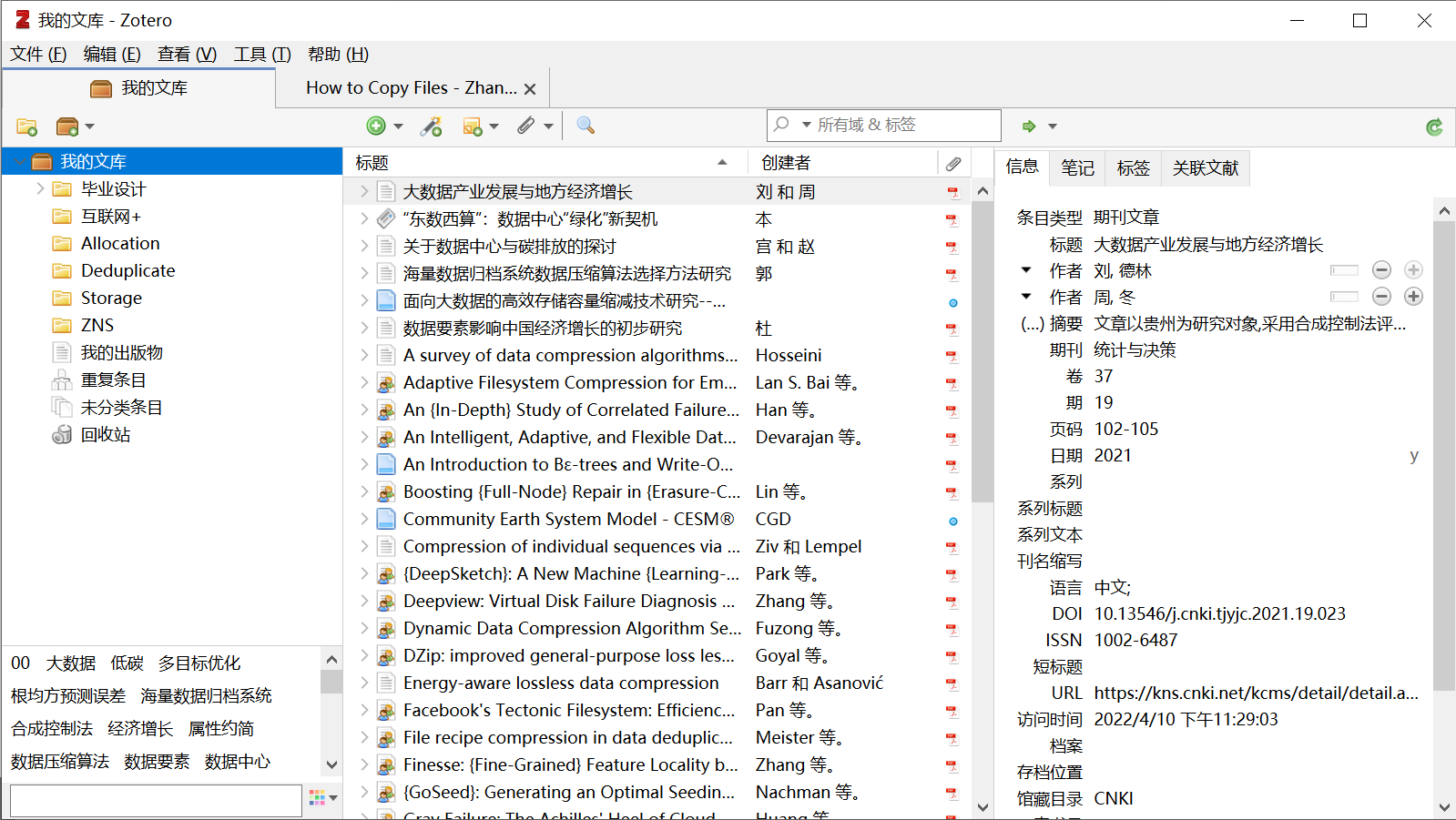Screen dimensions: 1456x820
Task: Sort items by the 标题 column header
Action: tap(545, 163)
